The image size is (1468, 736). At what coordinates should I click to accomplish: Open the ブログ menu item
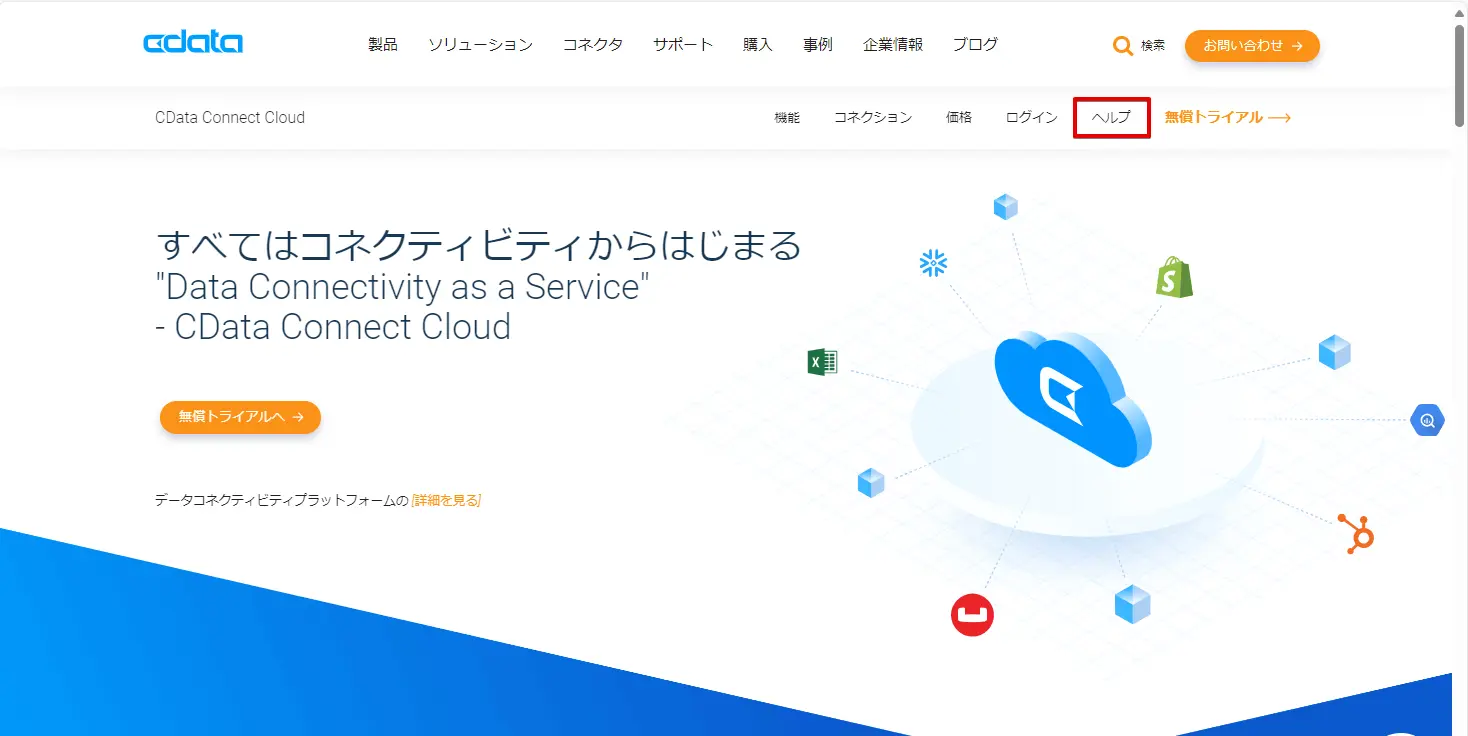(x=975, y=45)
